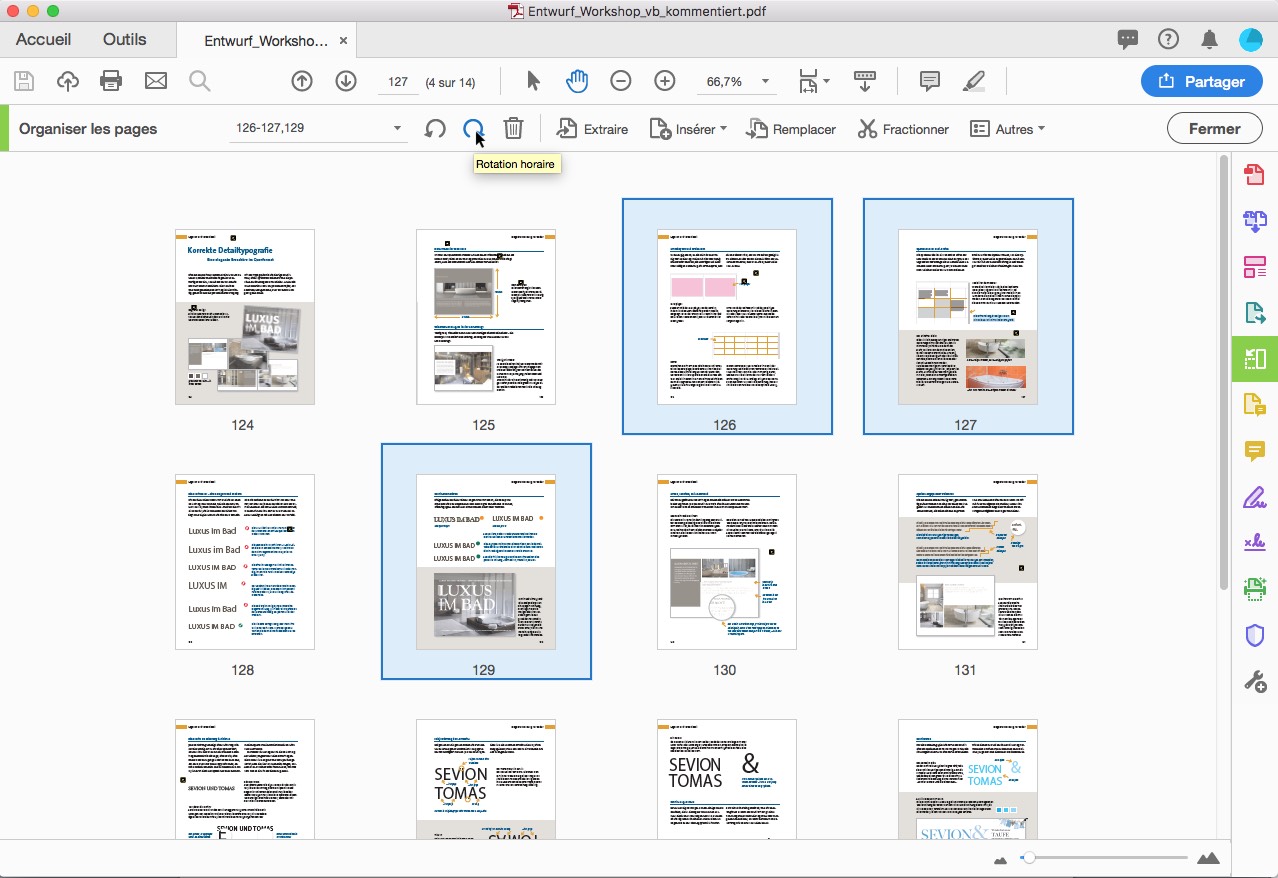Open the Protect shield tool in the sidebar
The width and height of the screenshot is (1278, 878).
click(1254, 635)
